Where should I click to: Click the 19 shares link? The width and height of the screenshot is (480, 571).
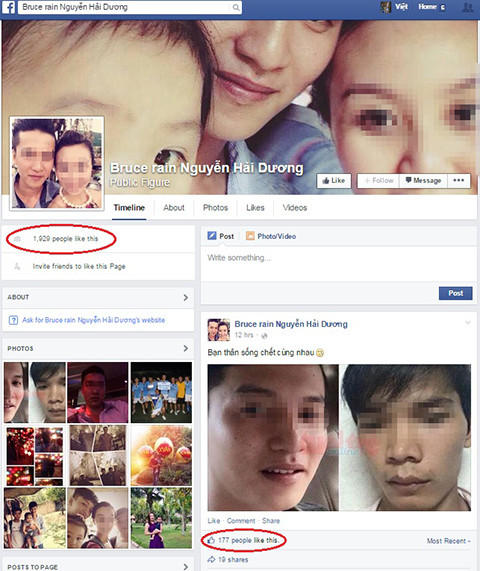(233, 560)
